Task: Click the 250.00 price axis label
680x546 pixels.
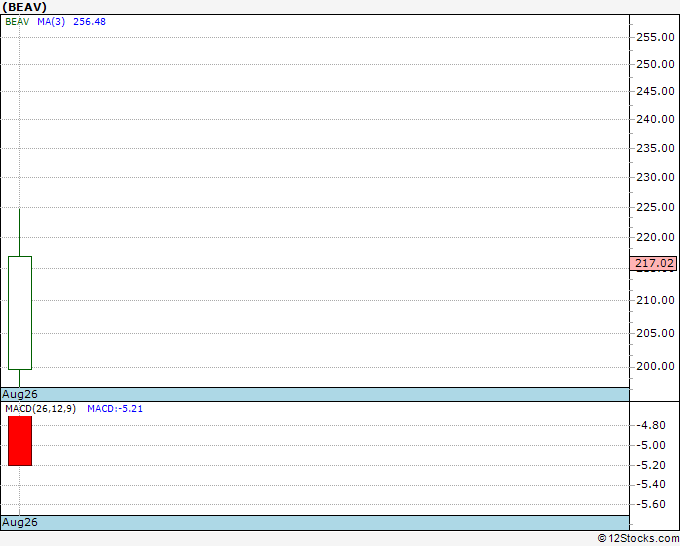Action: 655,64
